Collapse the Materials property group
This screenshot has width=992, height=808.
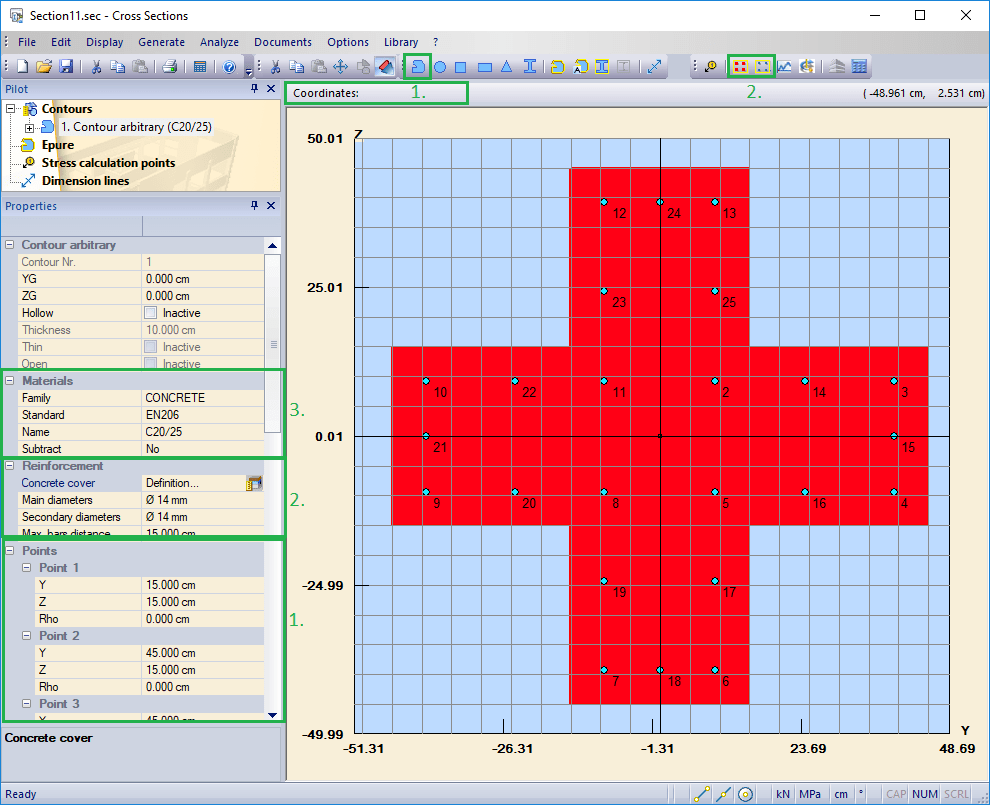click(11, 381)
